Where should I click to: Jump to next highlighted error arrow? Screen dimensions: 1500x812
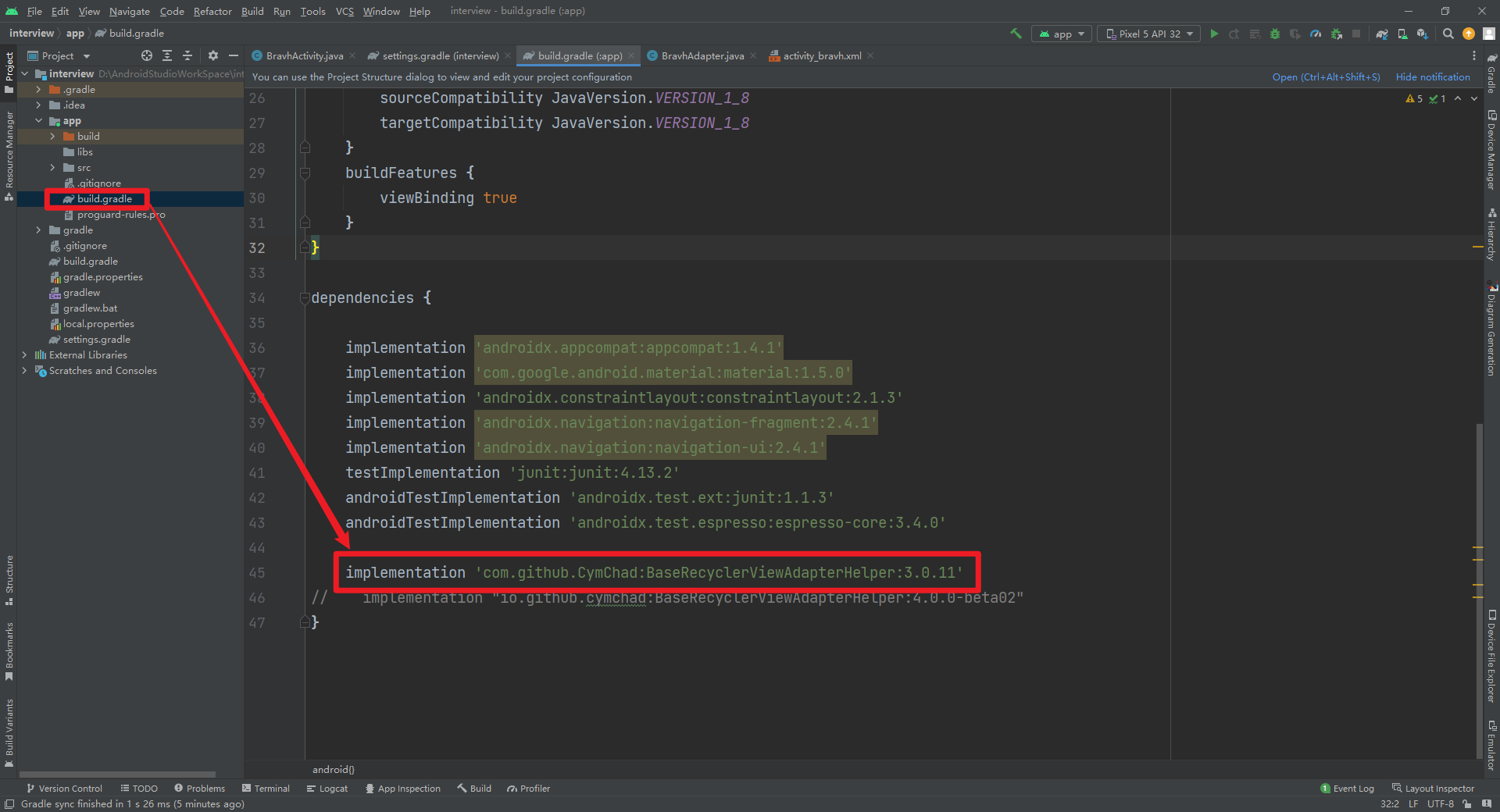pyautogui.click(x=1474, y=98)
